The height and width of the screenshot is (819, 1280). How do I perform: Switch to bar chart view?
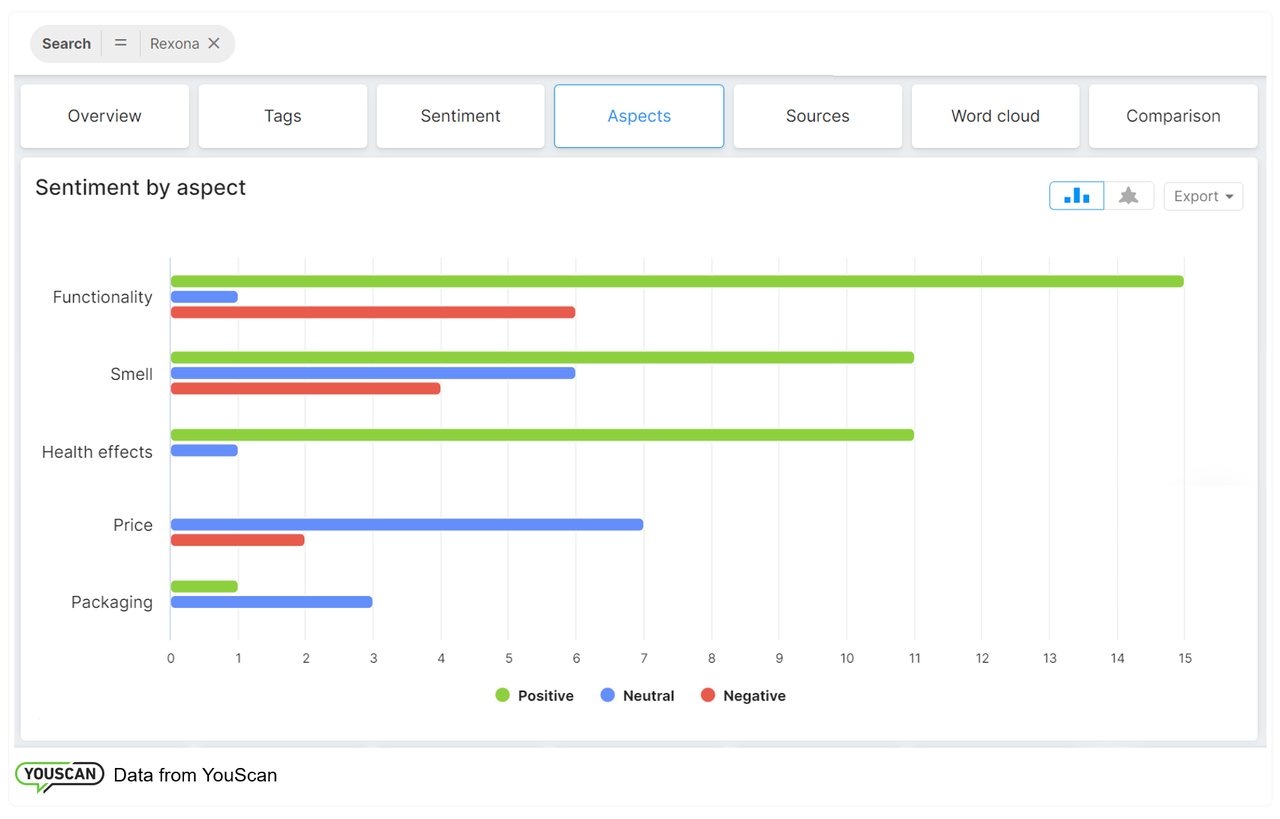(1076, 196)
